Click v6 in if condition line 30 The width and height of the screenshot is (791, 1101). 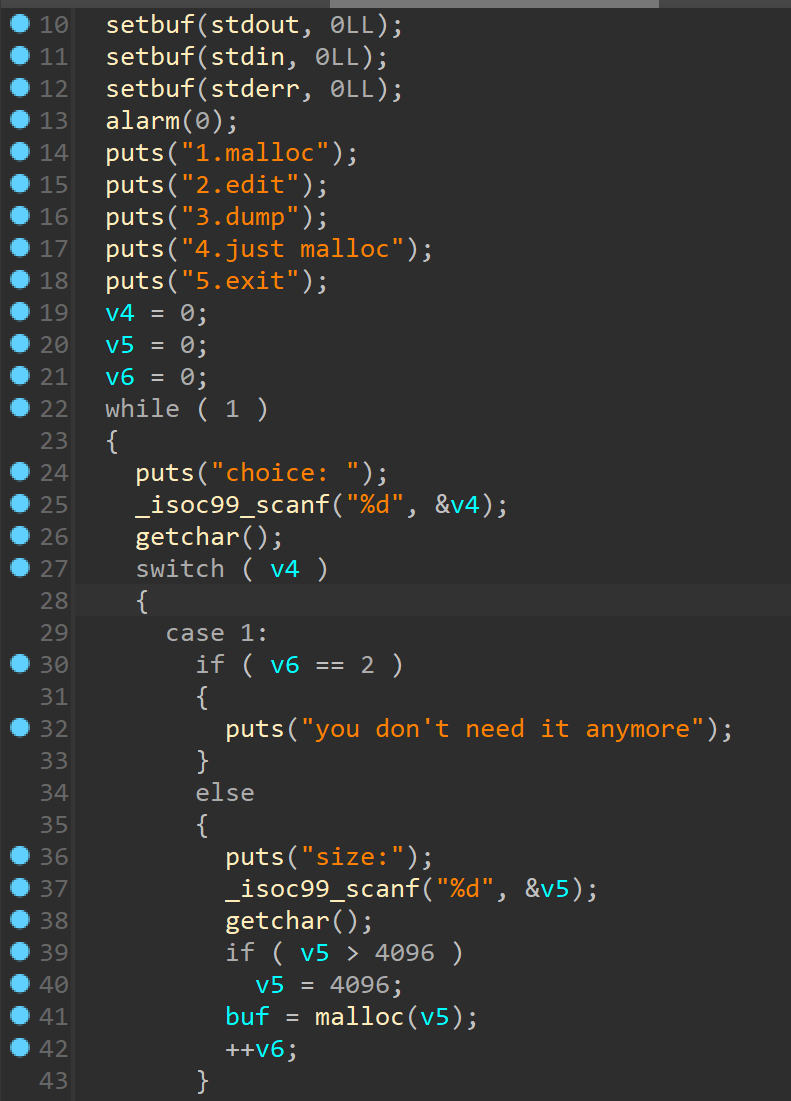click(x=285, y=664)
